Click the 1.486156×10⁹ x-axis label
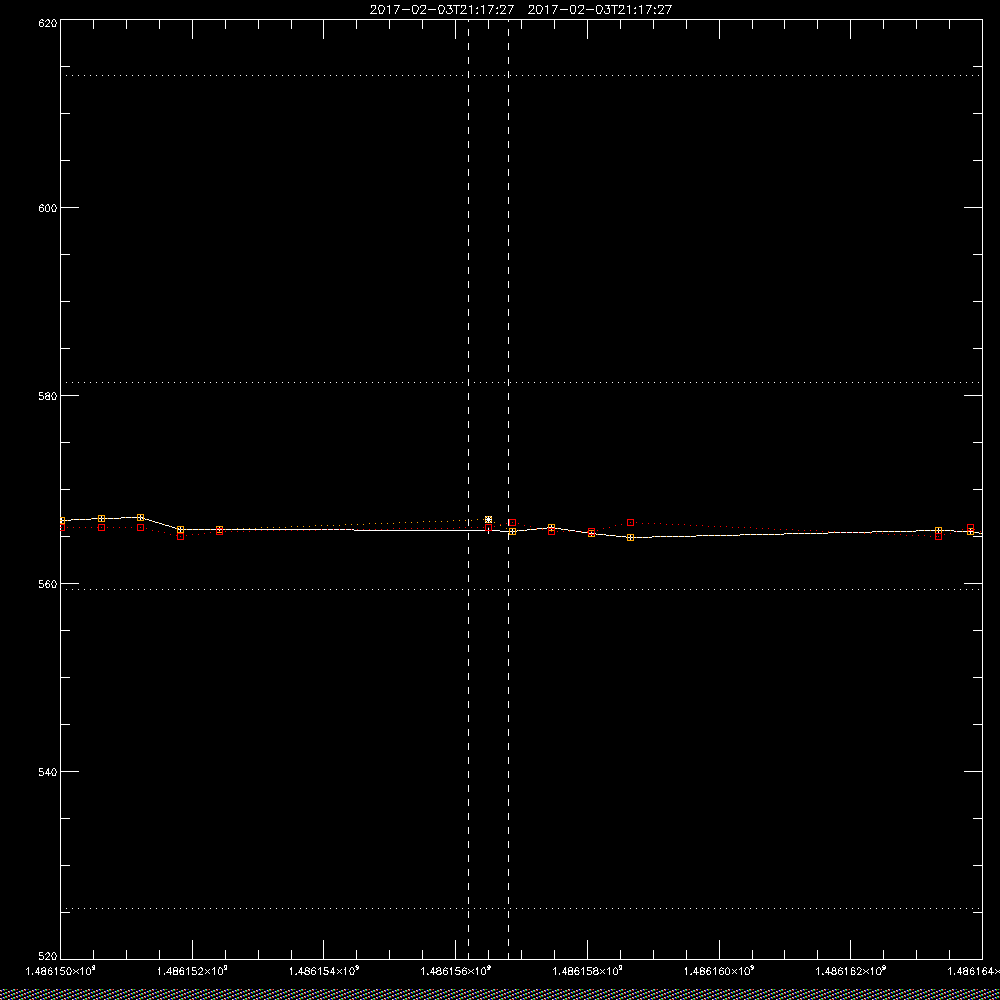The width and height of the screenshot is (1000, 1000). 456,971
